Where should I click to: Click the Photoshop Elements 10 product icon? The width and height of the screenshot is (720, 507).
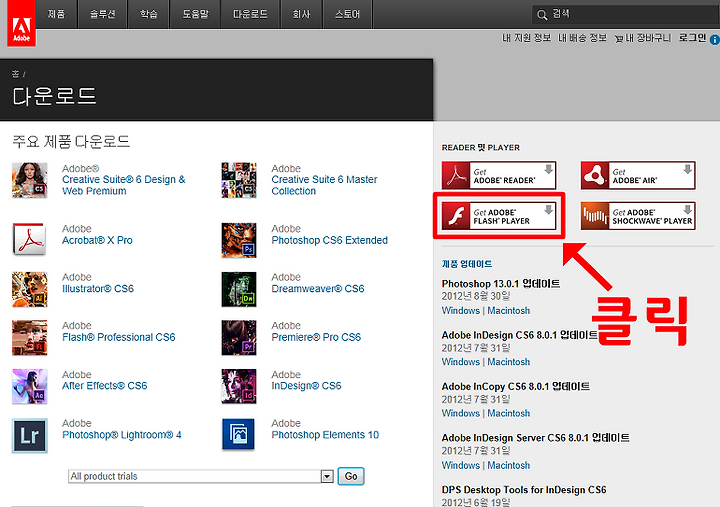tap(238, 434)
